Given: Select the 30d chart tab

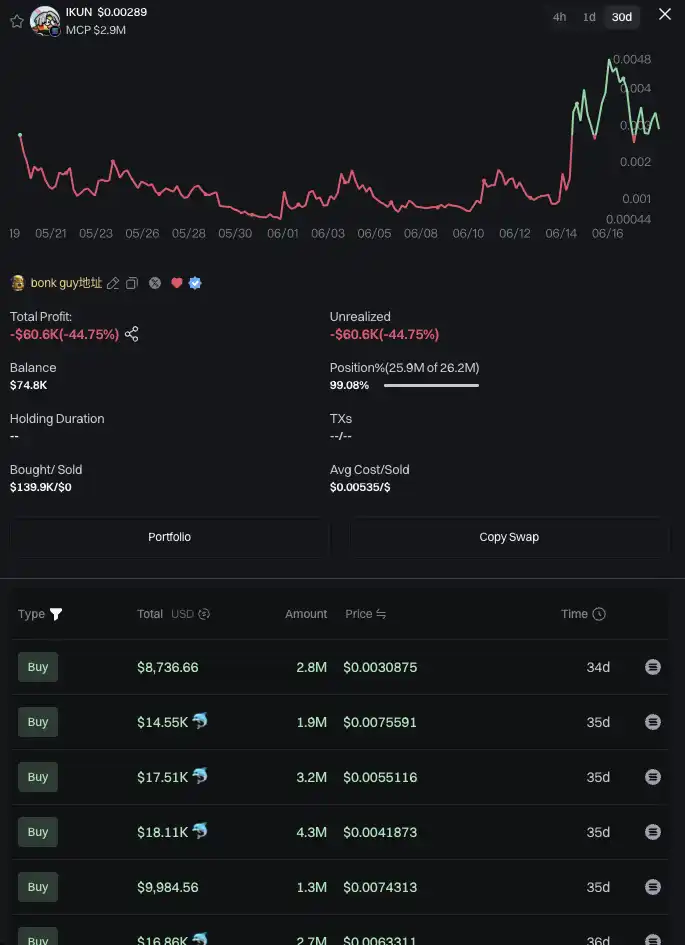Looking at the screenshot, I should point(621,17).
